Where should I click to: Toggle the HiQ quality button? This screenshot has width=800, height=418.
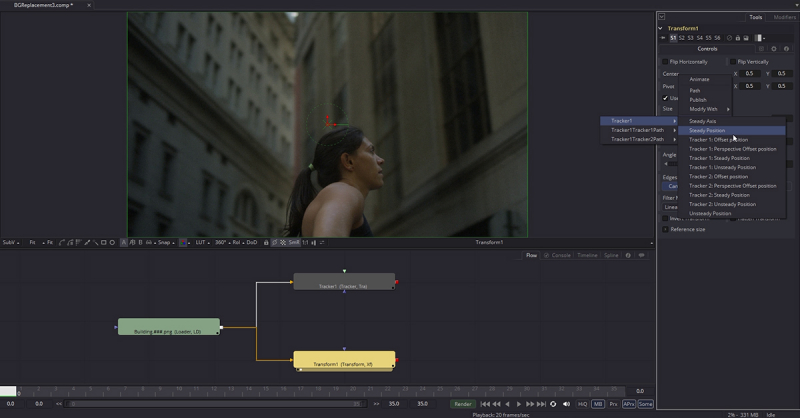click(x=582, y=404)
